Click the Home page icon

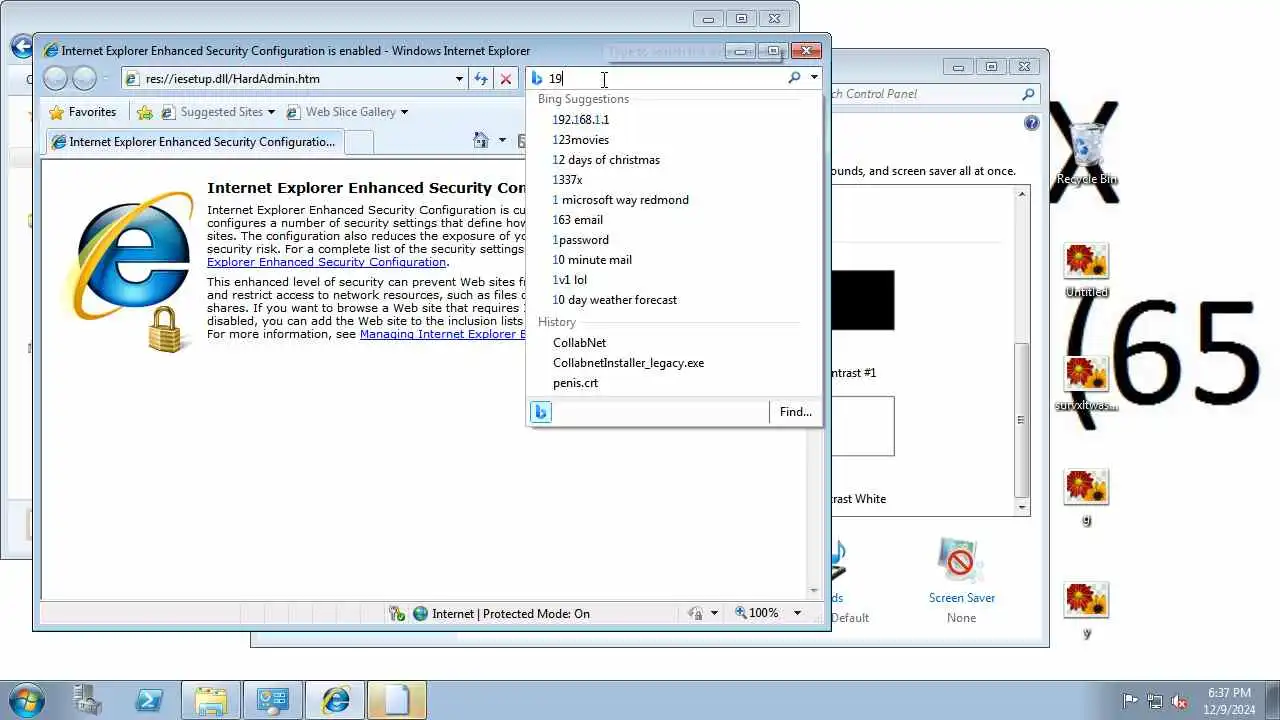(481, 140)
